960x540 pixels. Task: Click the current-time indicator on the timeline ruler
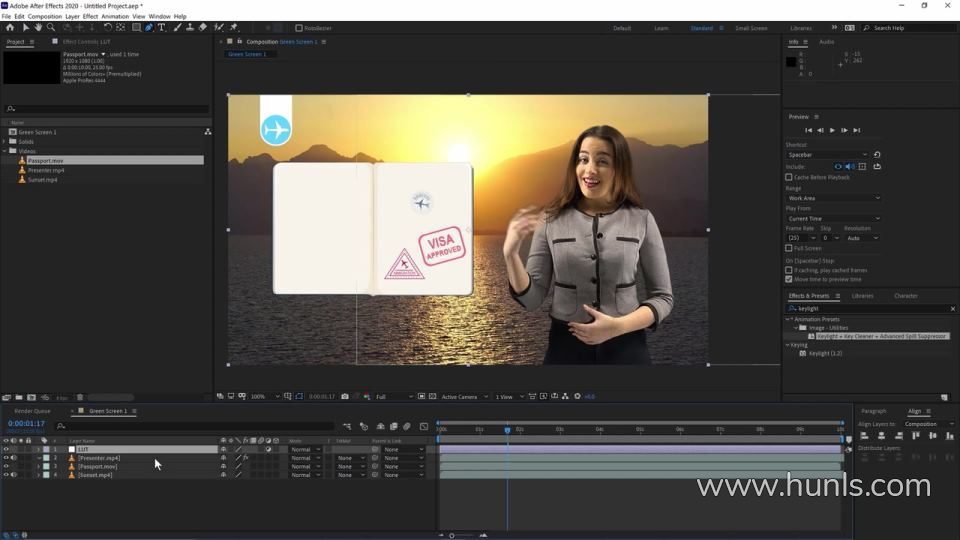507,430
